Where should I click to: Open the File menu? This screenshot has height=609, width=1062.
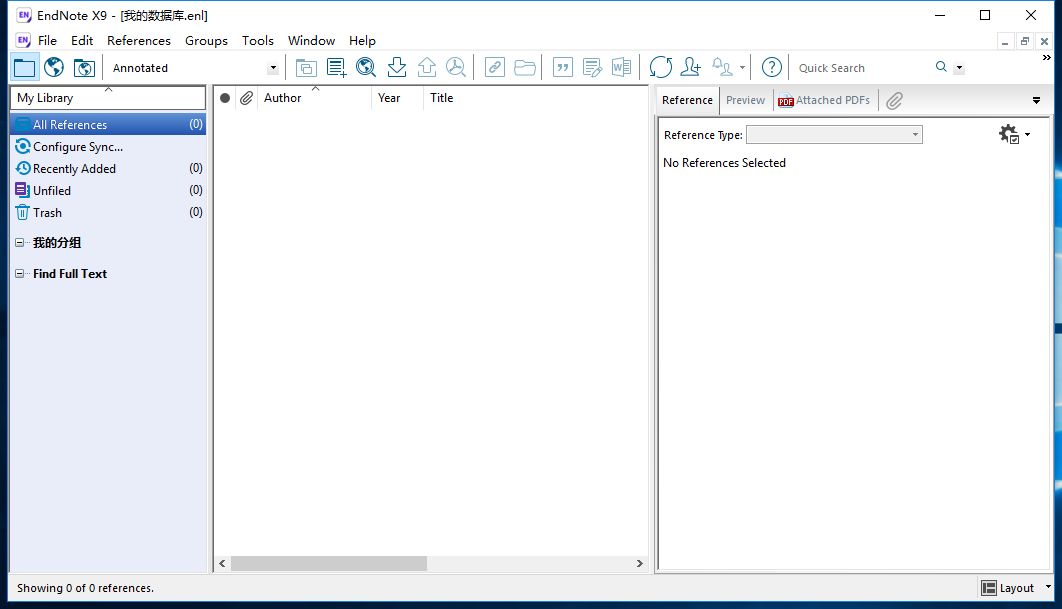(47, 41)
